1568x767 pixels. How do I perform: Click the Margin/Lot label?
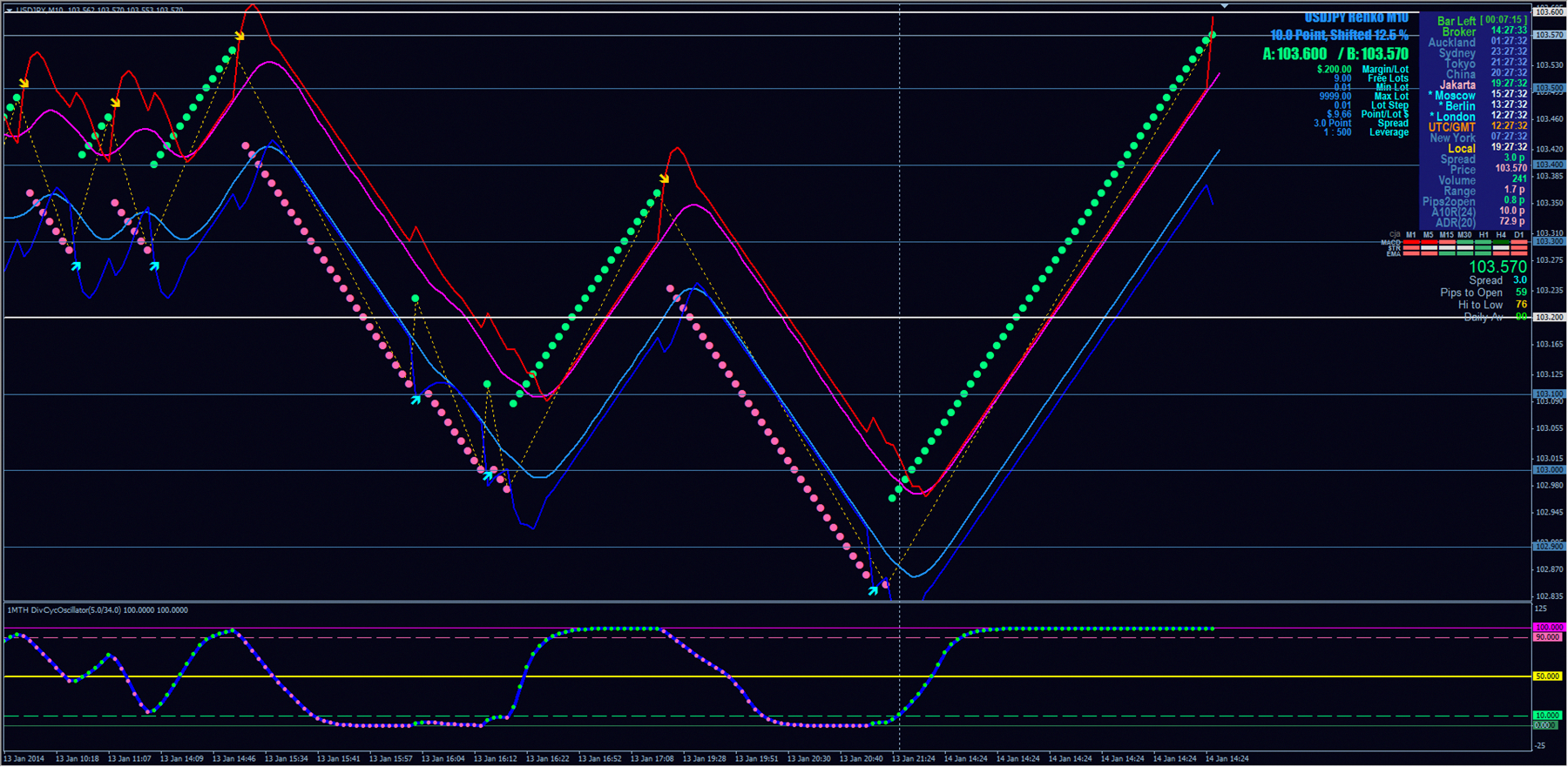(1385, 70)
